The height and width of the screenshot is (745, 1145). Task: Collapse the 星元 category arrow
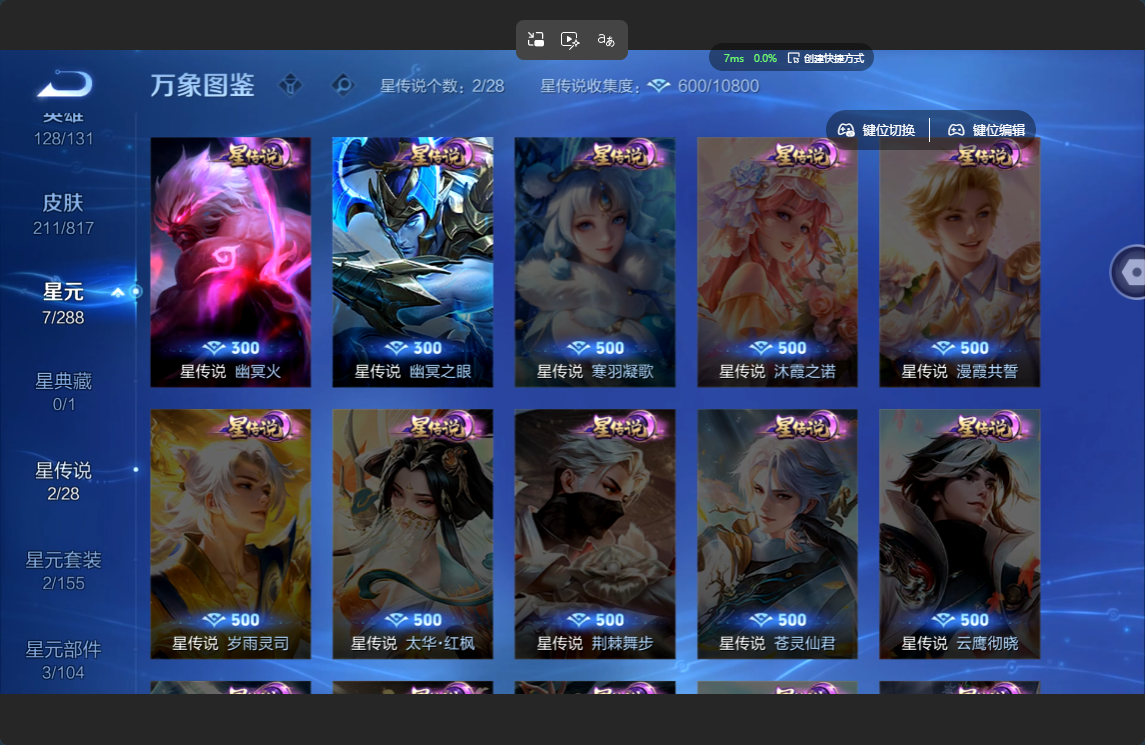(118, 292)
